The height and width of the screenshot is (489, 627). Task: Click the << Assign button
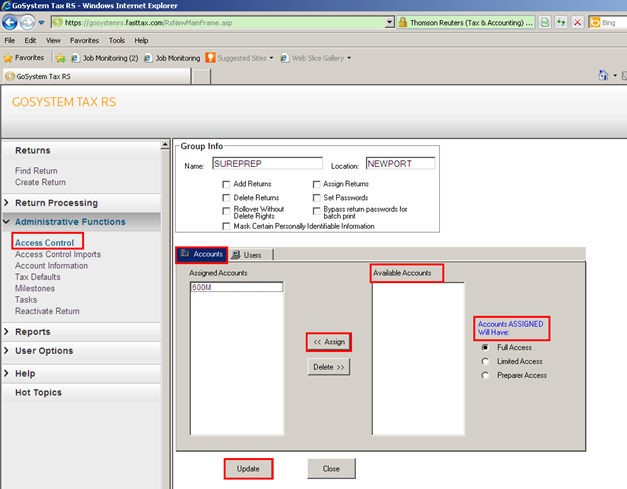pyautogui.click(x=328, y=342)
